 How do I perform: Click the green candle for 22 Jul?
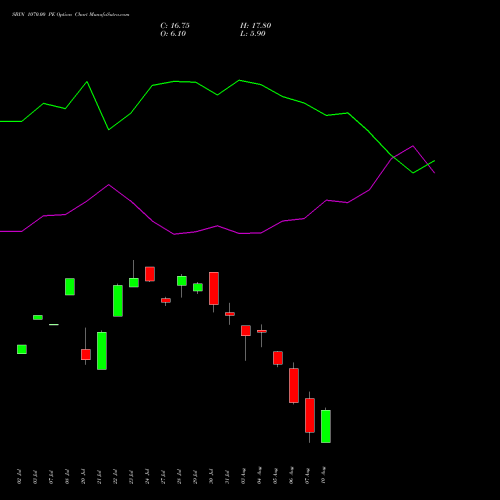(x=118, y=301)
